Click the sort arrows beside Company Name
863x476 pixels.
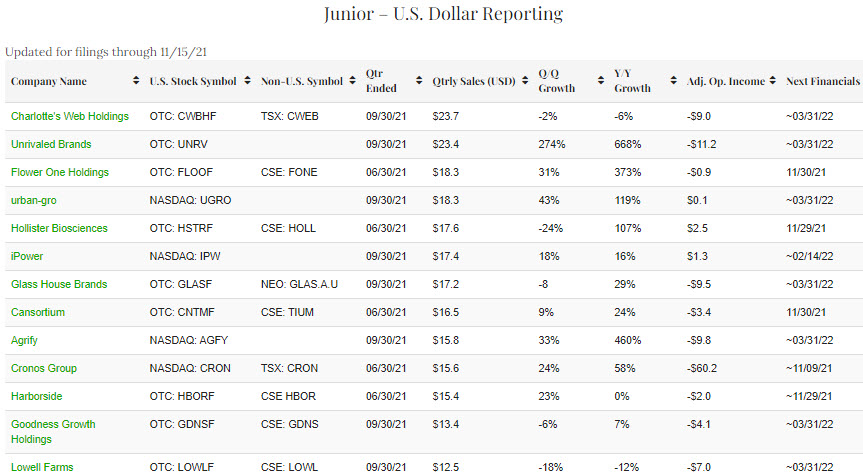tap(136, 81)
